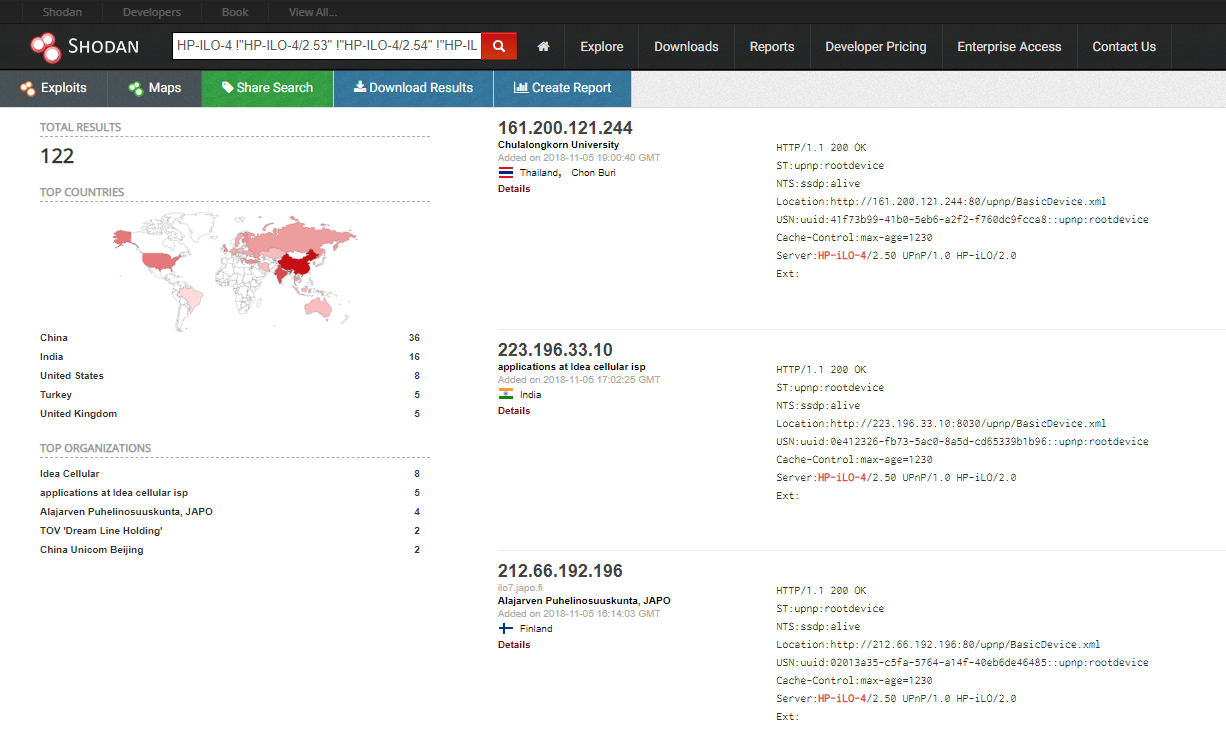Click Chon Buri city link
The height and width of the screenshot is (742, 1226).
(594, 173)
